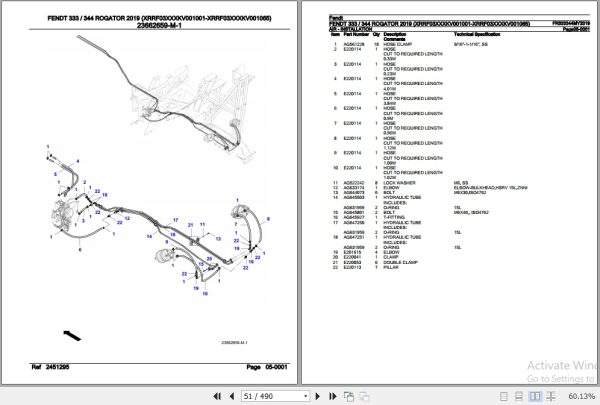Click callout number 17 in the diagram
This screenshot has width=600, height=405.
[x=175, y=220]
